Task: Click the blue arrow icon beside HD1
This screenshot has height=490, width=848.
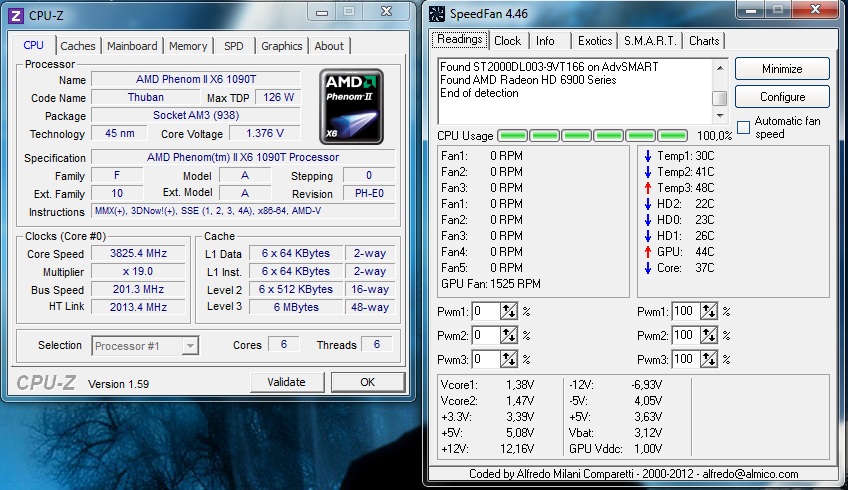Action: point(648,236)
